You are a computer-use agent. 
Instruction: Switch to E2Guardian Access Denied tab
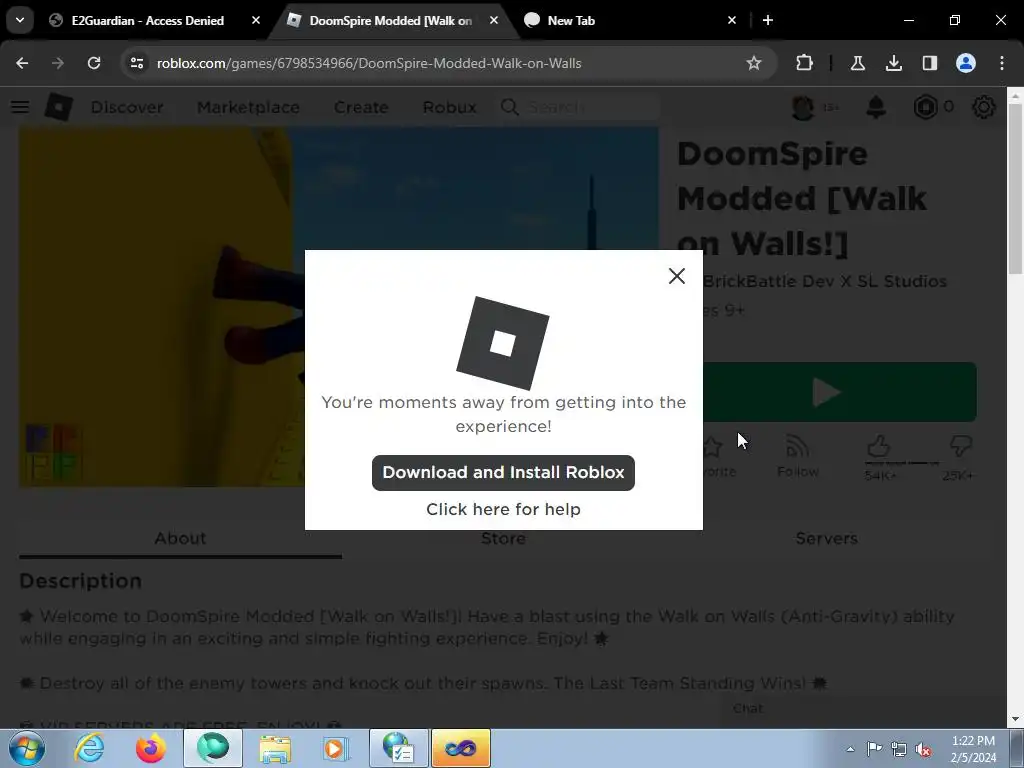[x=148, y=20]
